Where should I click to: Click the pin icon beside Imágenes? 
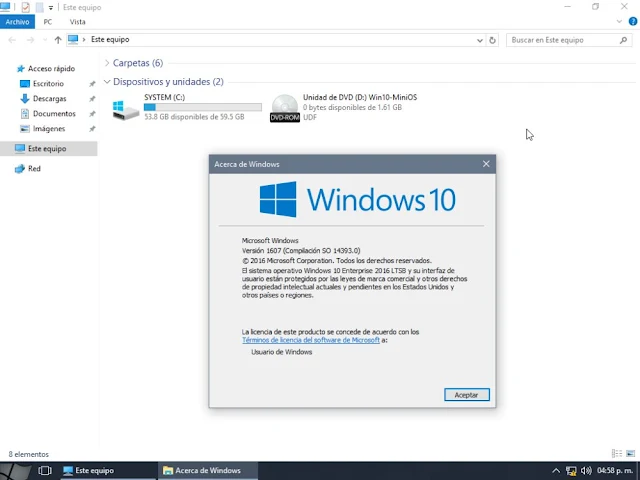[x=92, y=129]
